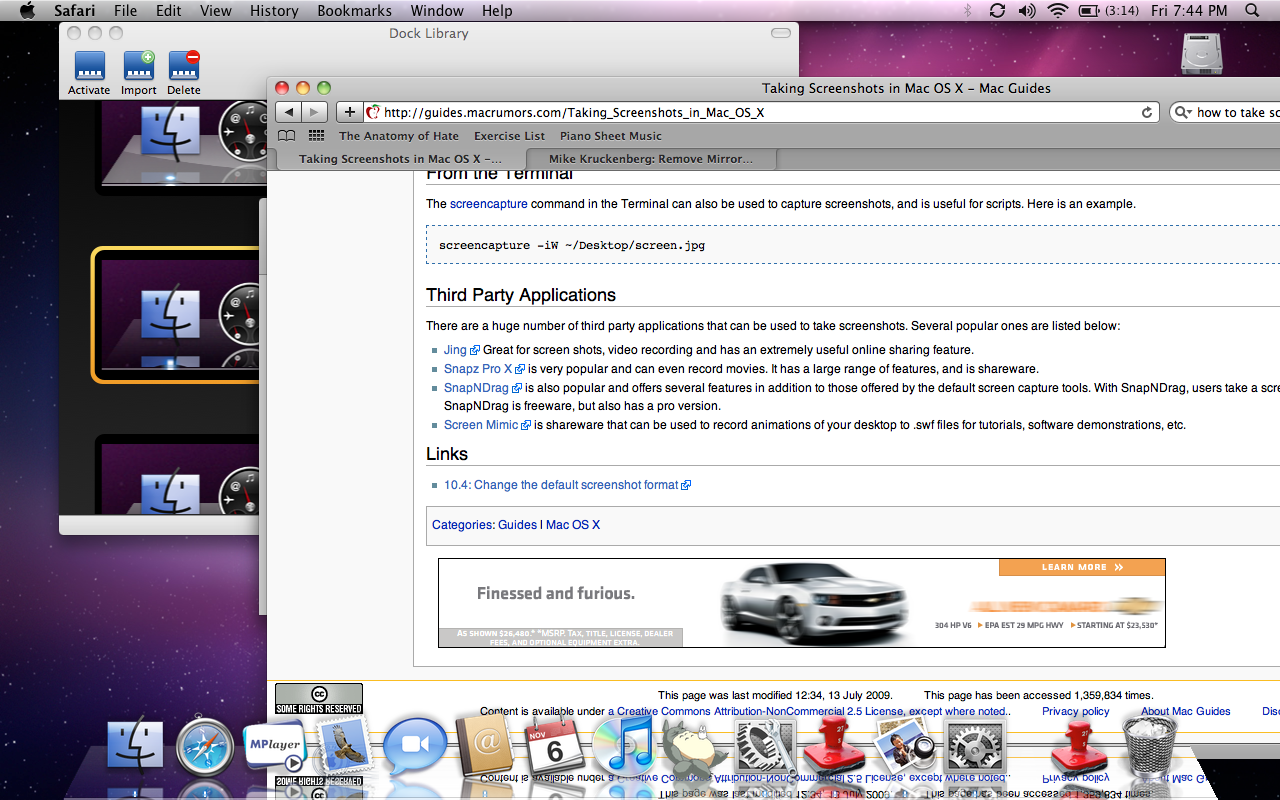Screen dimensions: 1280x800
Task: Click Learn More on the car ad
Action: click(1082, 567)
